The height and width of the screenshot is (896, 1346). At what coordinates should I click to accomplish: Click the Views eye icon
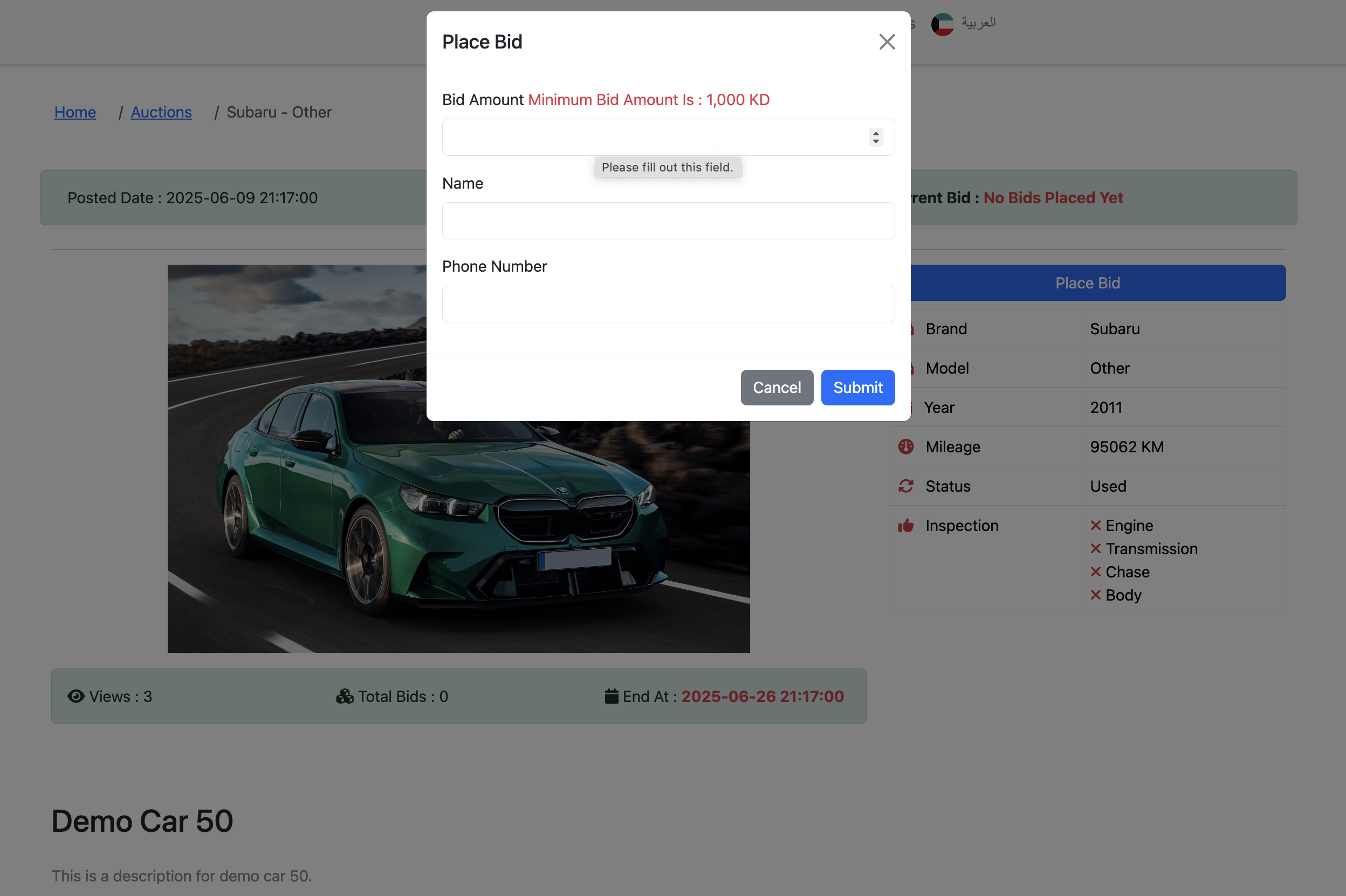coord(76,696)
